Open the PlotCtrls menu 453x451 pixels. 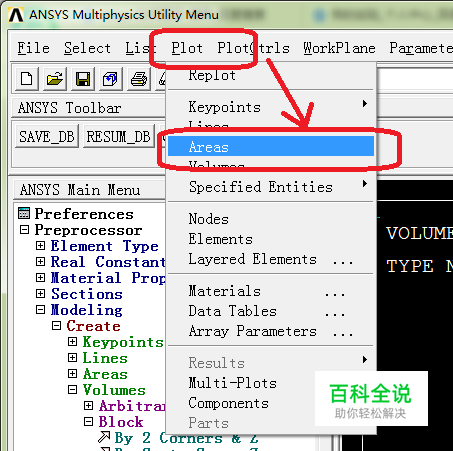253,48
